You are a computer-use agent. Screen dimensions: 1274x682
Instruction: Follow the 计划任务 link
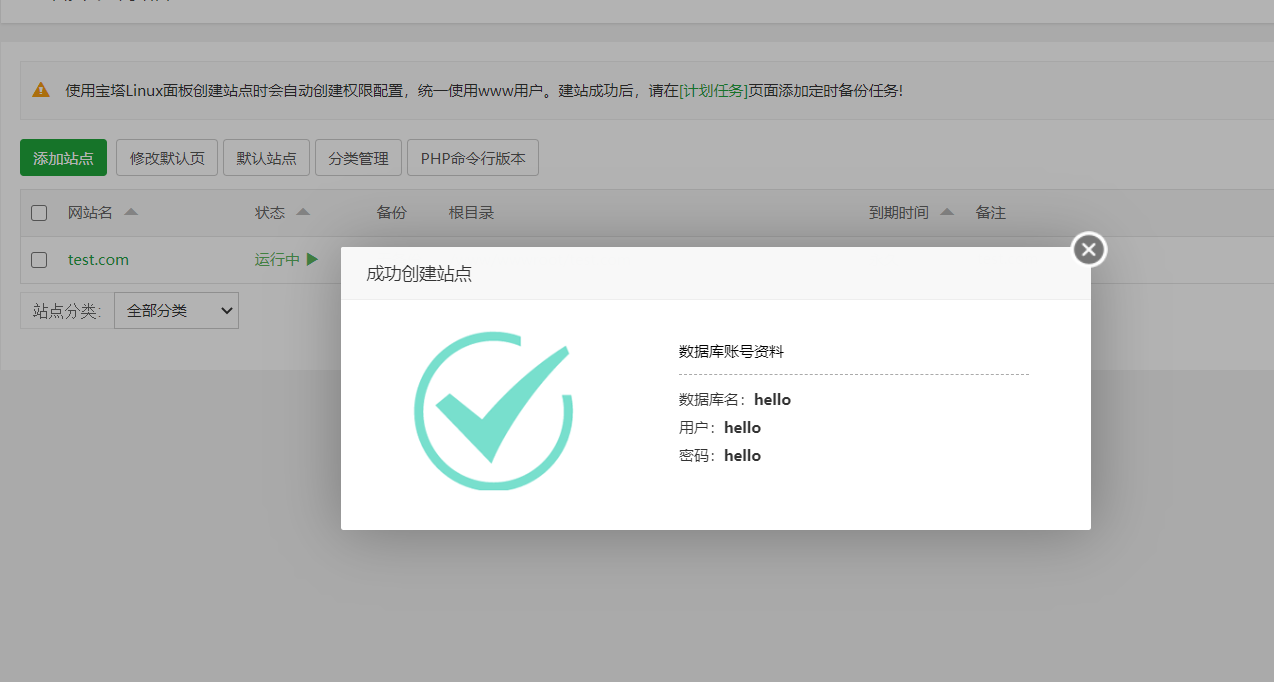[713, 90]
